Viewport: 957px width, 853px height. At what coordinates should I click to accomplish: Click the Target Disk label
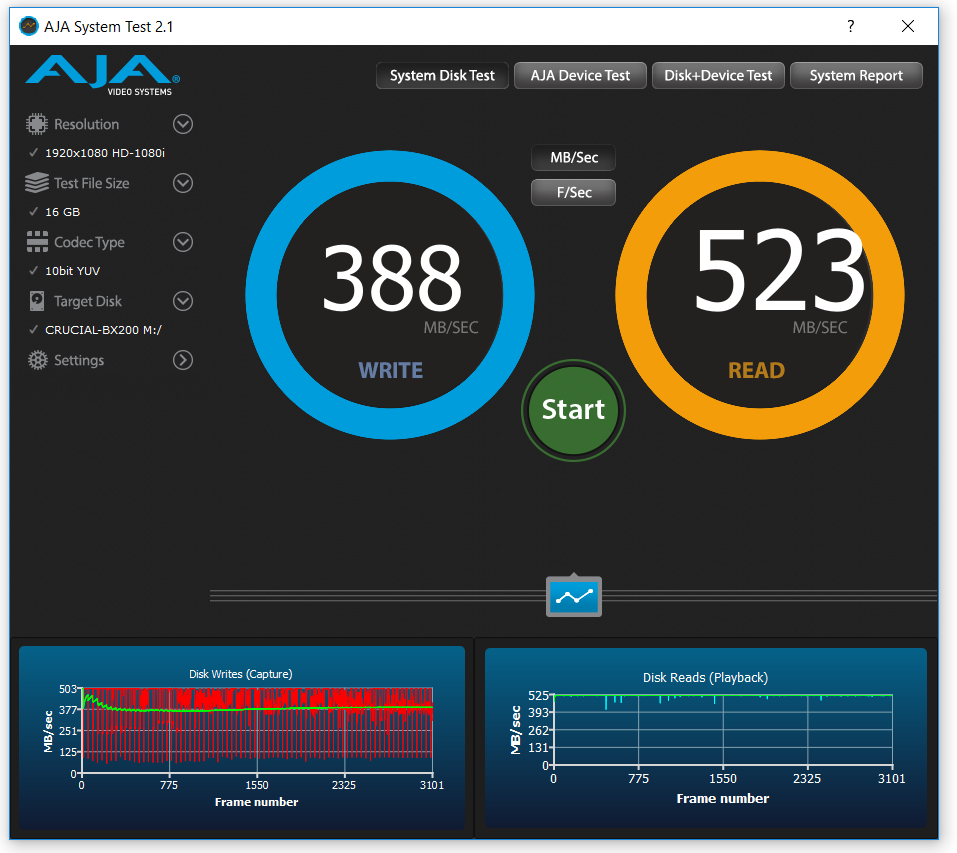click(x=88, y=301)
